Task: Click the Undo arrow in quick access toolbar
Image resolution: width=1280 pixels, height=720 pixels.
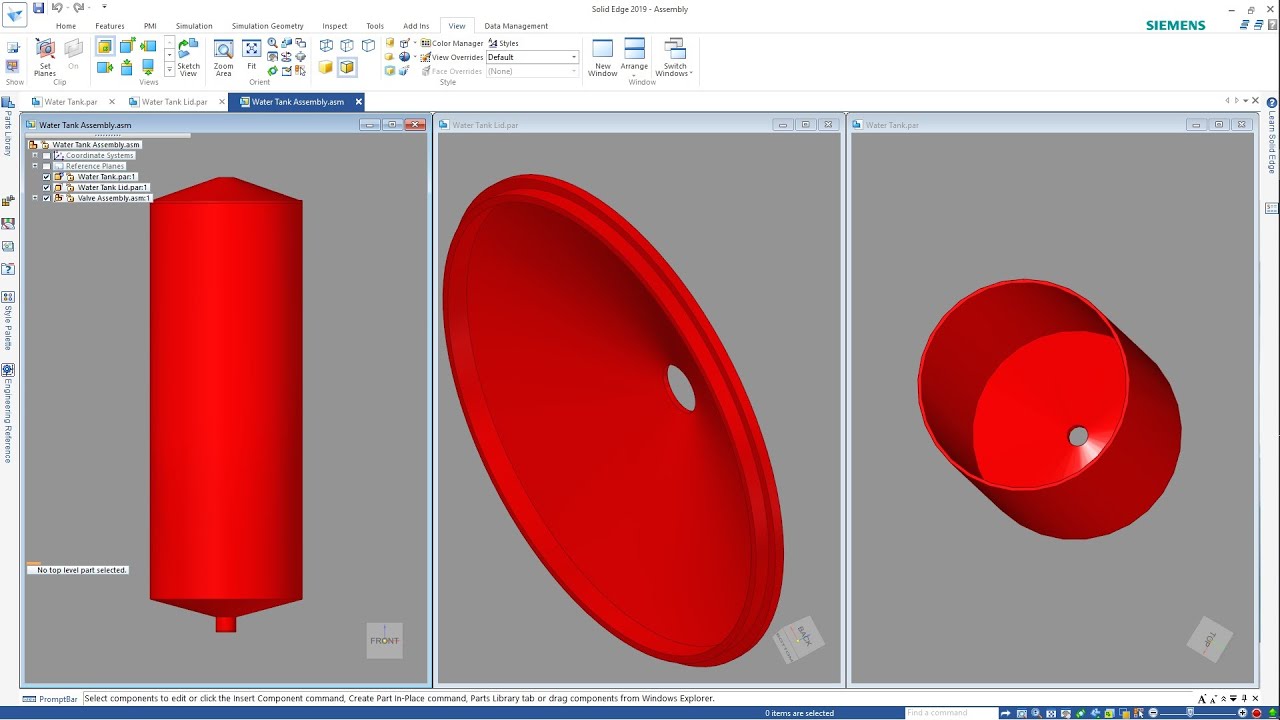Action: tap(57, 8)
